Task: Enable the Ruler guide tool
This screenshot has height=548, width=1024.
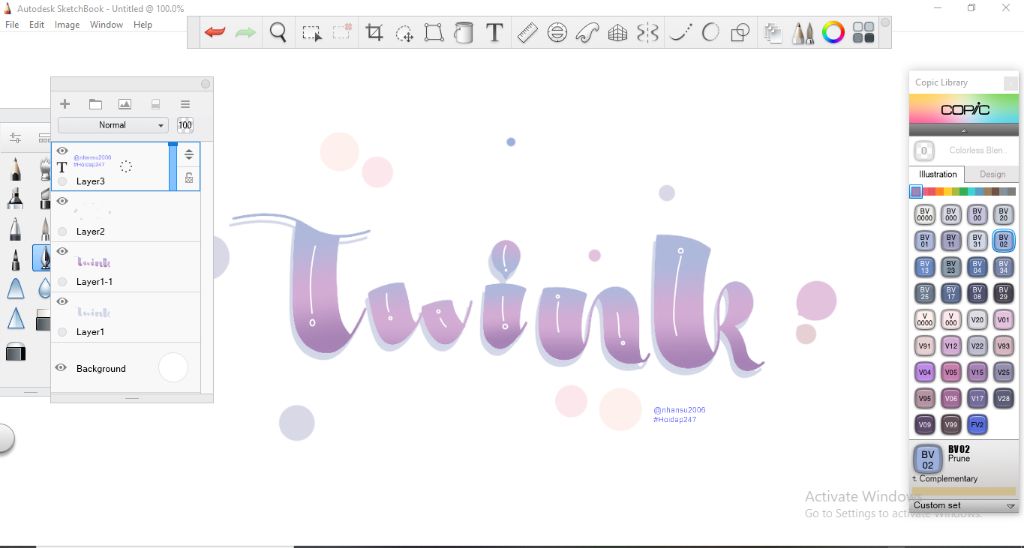Action: (527, 32)
